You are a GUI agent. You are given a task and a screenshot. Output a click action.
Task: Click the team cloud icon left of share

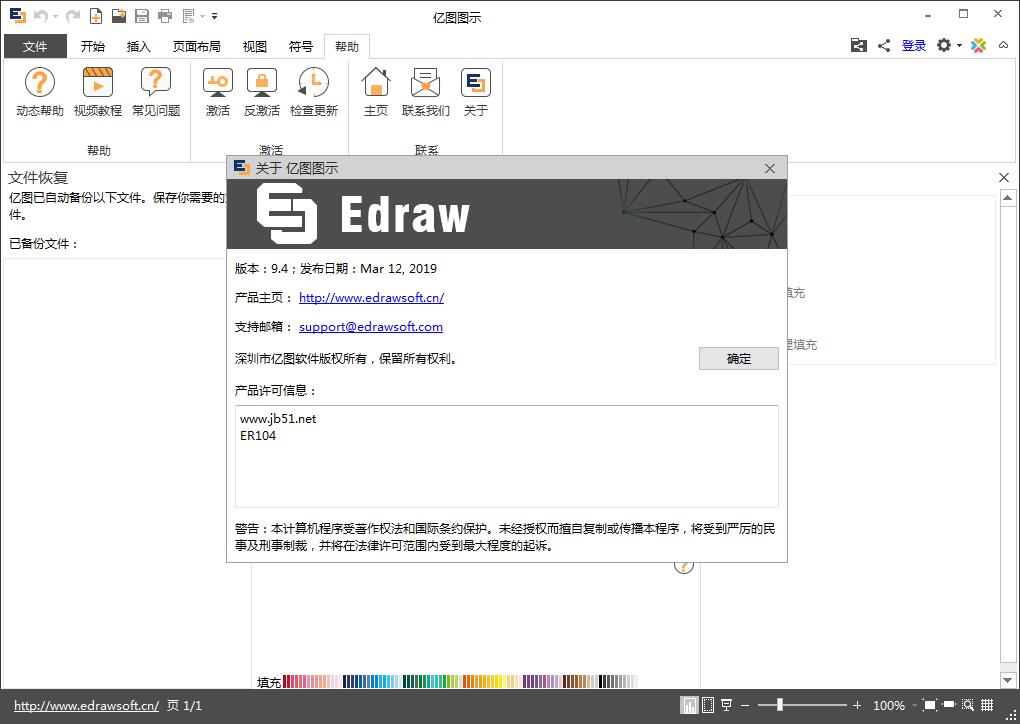[859, 45]
